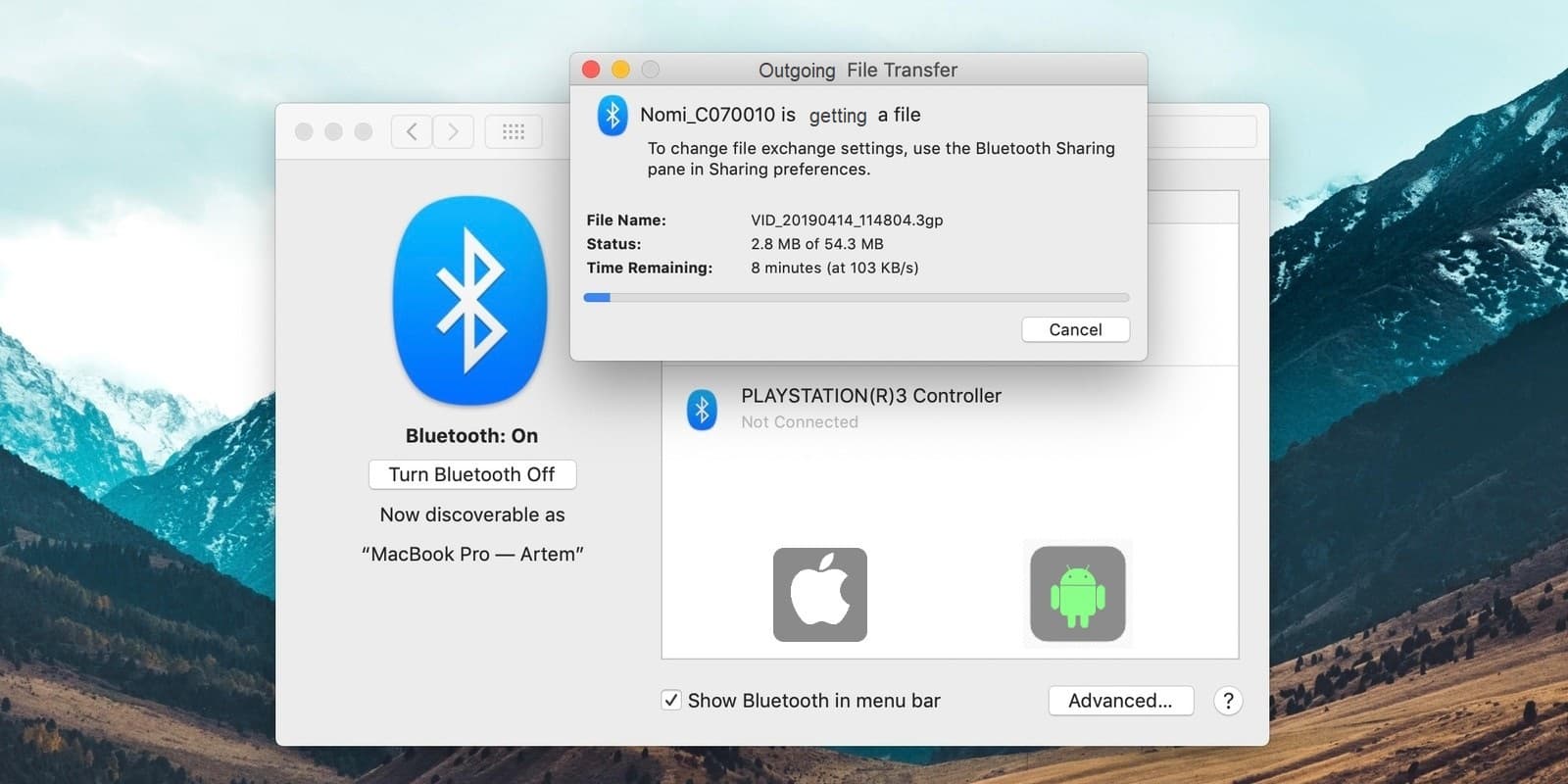Open Advanced Bluetooth settings
The image size is (1568, 784).
coord(1120,701)
